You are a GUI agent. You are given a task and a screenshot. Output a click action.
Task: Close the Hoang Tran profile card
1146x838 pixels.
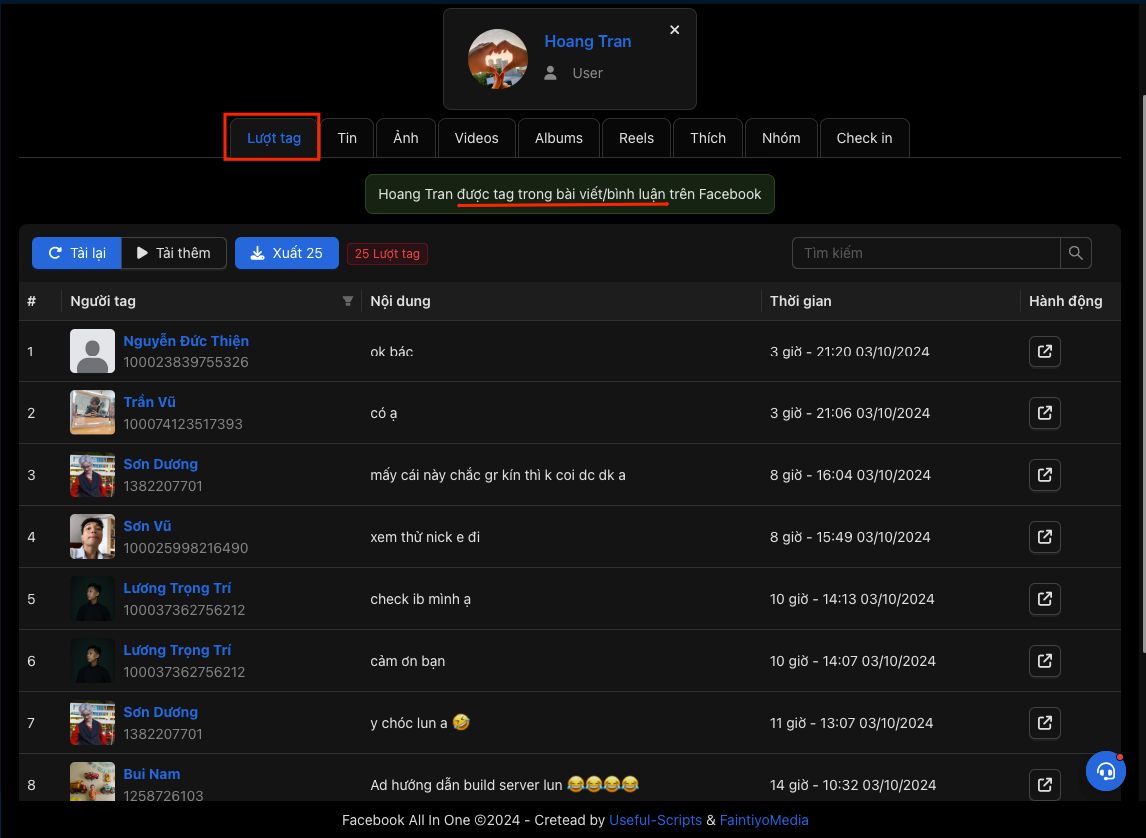pos(675,30)
